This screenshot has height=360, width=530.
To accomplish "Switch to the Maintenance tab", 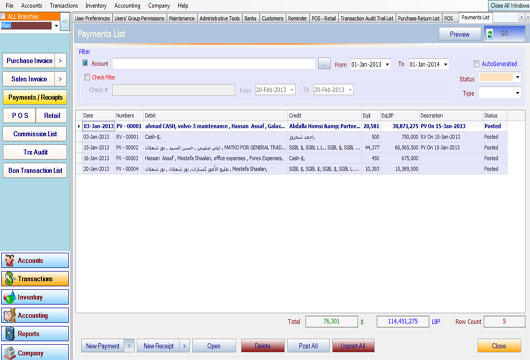I will point(182,18).
